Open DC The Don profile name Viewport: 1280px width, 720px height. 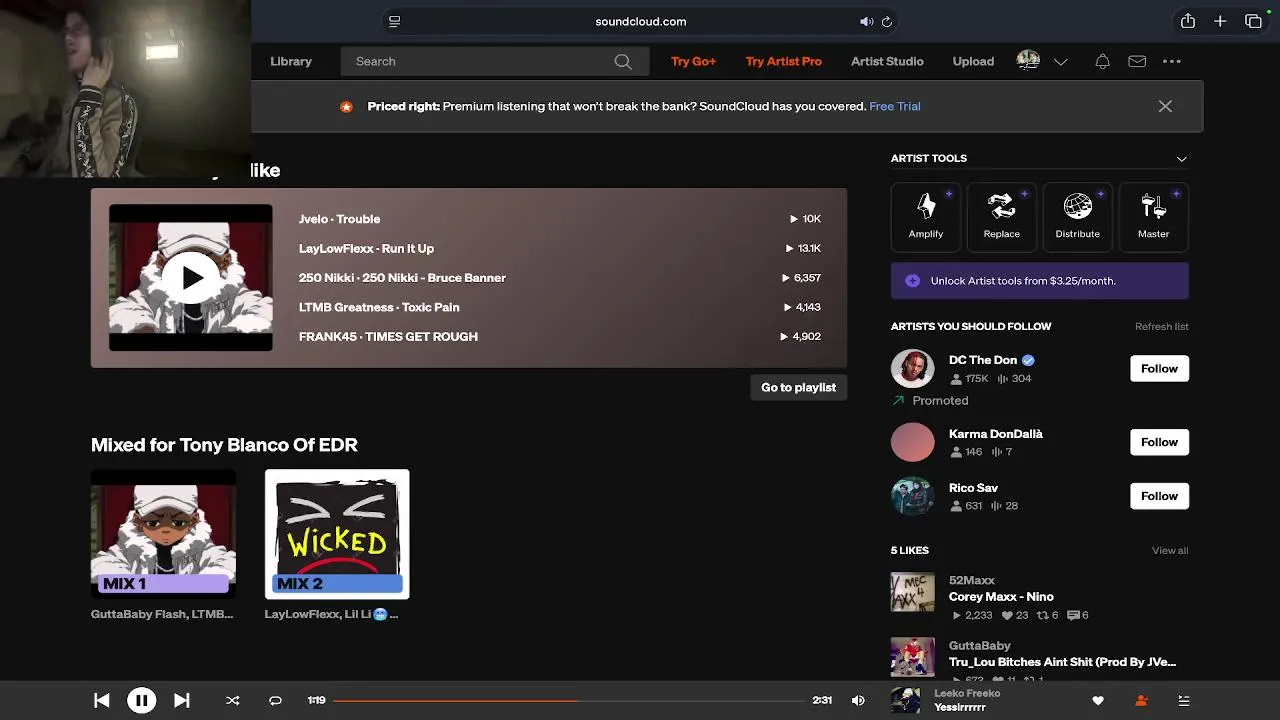983,360
